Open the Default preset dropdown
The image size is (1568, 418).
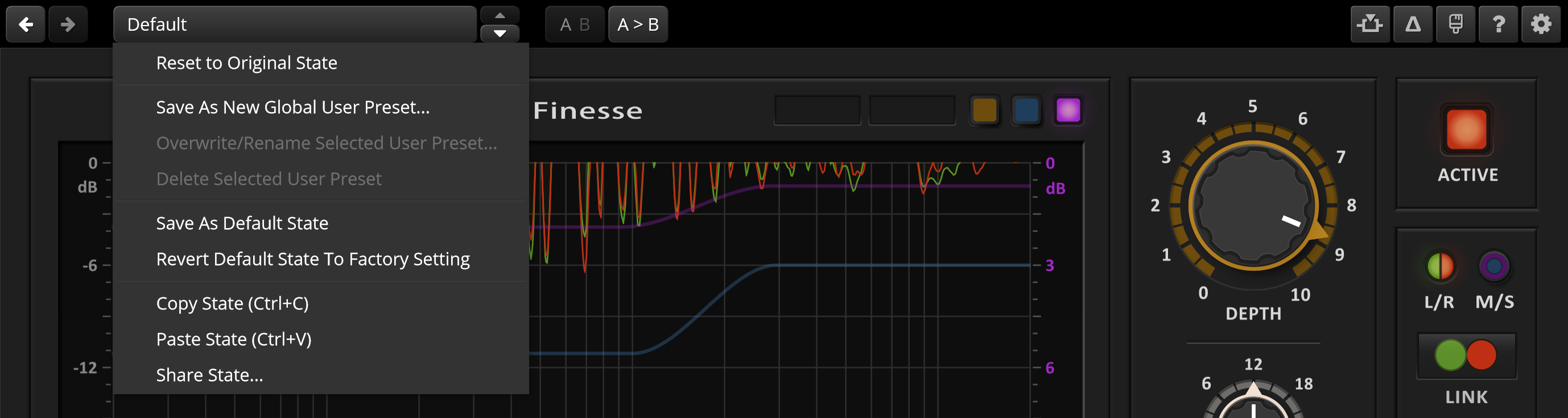tap(295, 24)
